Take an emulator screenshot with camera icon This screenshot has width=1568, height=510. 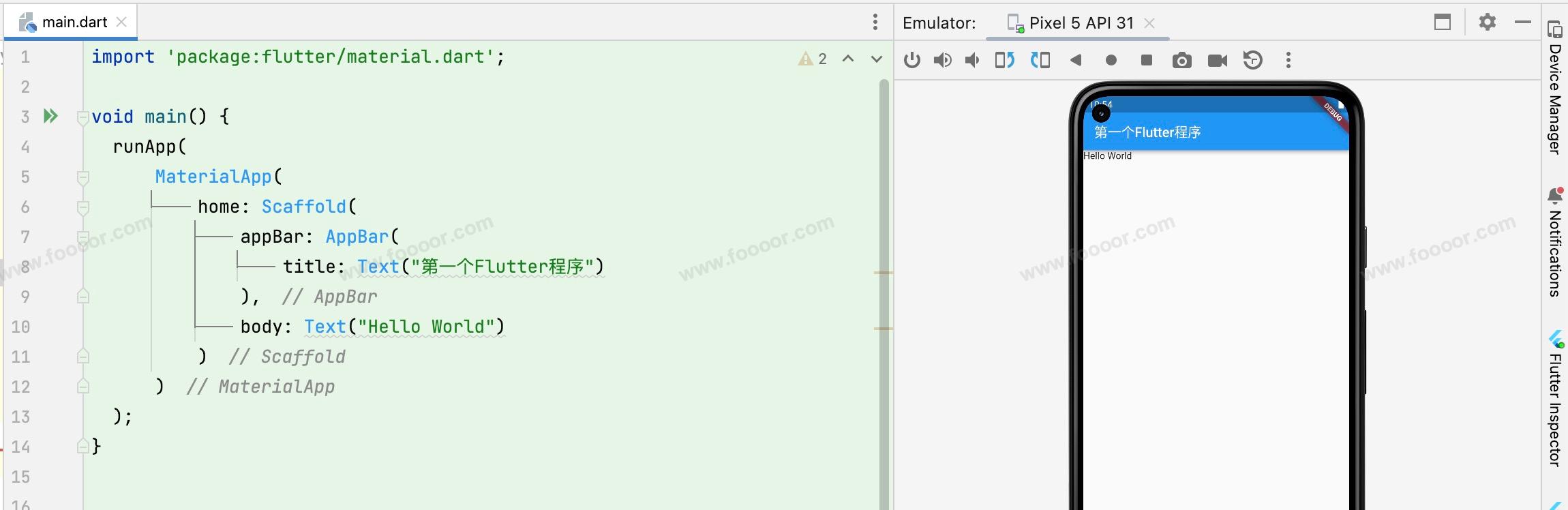coord(1181,61)
